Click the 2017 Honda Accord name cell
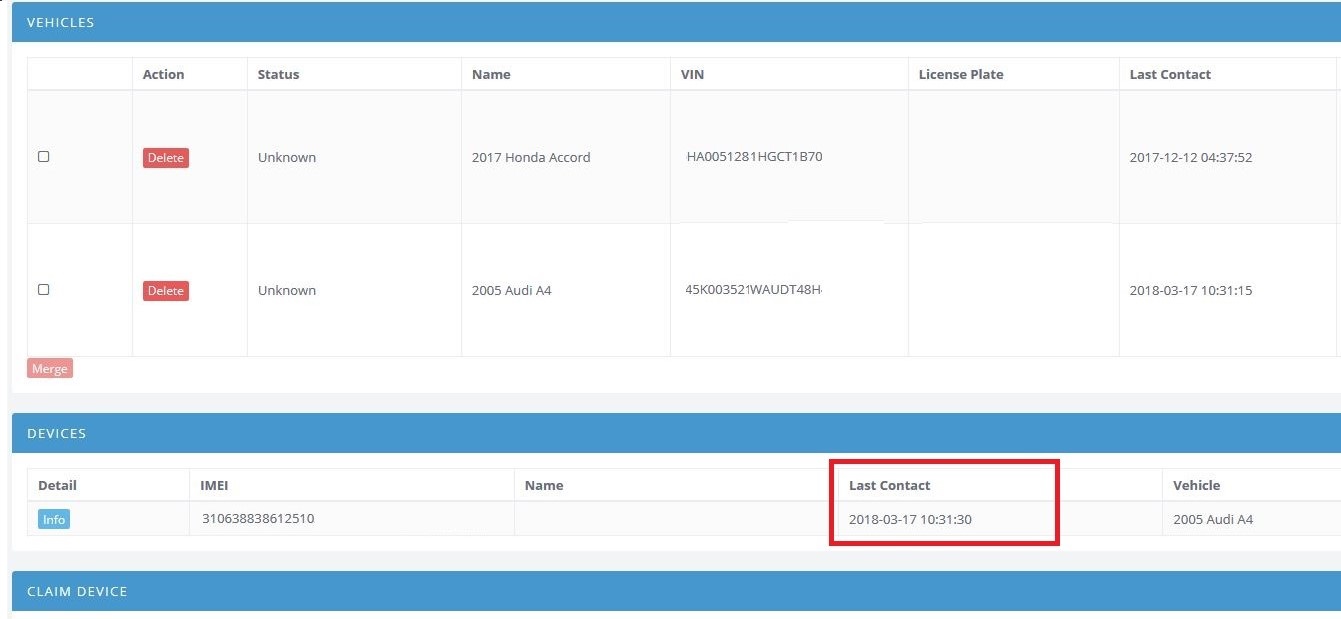The height and width of the screenshot is (619, 1341). coord(530,157)
